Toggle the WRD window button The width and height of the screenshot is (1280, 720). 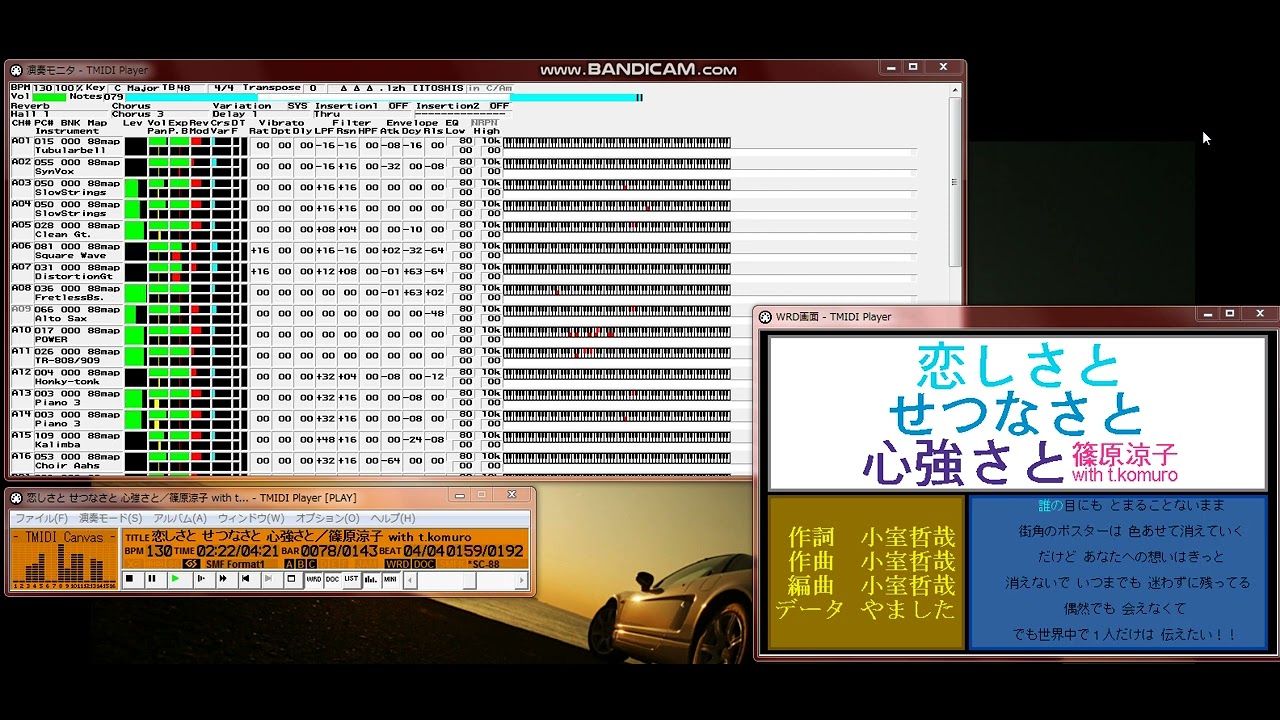(313, 579)
